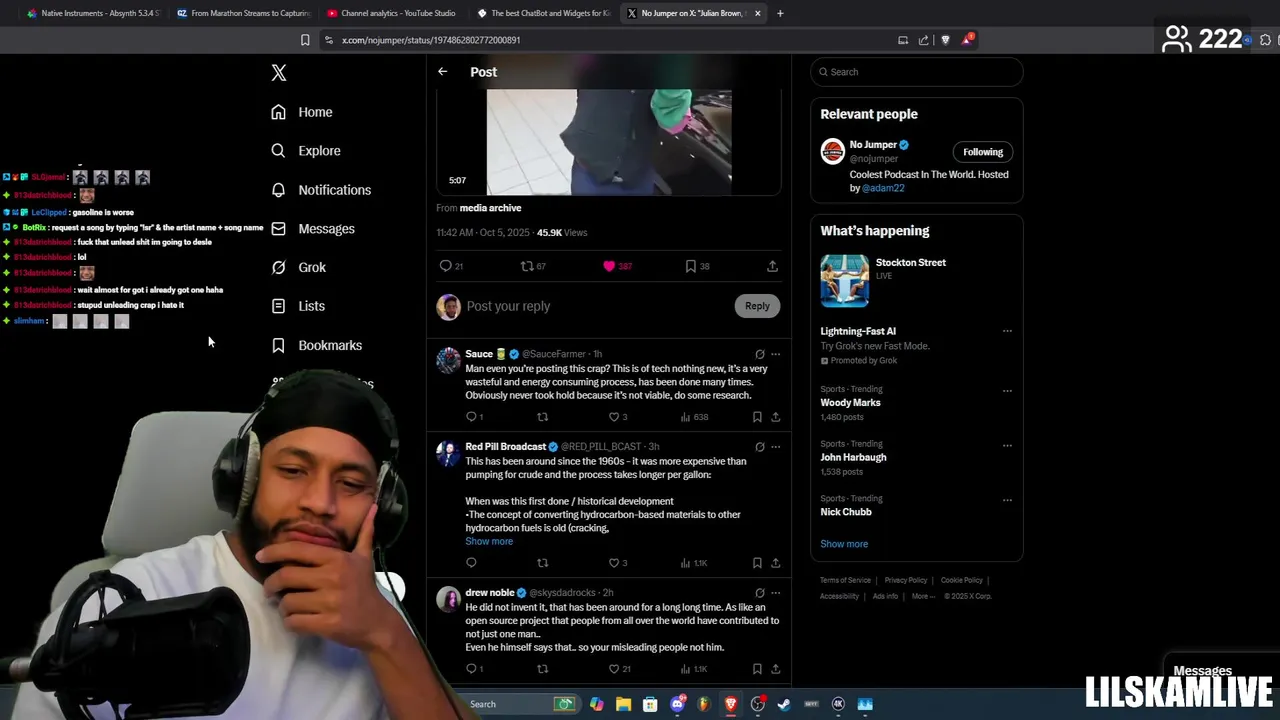Click Brave shields icon in address bar
The image size is (1280, 720).
pyautogui.click(x=945, y=40)
